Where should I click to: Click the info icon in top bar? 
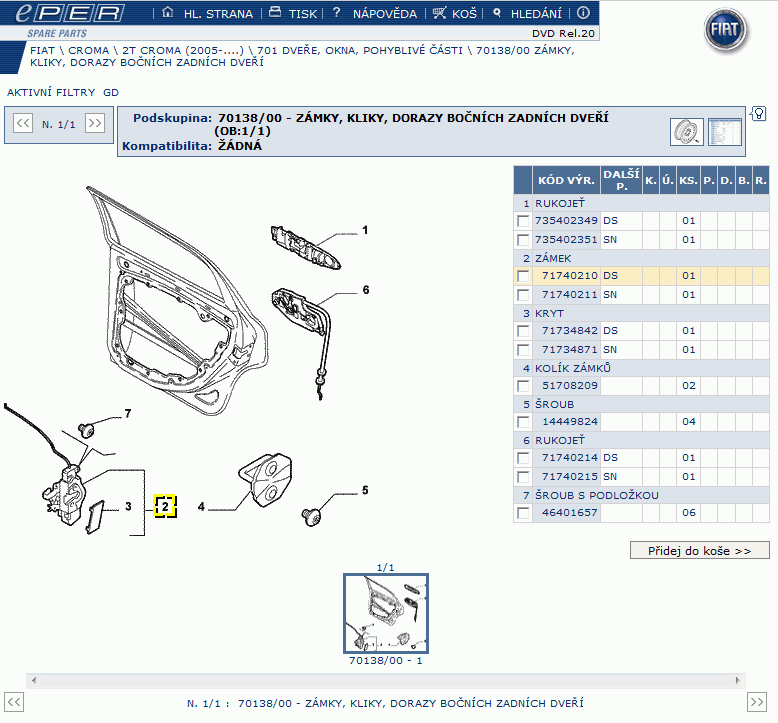tap(583, 13)
